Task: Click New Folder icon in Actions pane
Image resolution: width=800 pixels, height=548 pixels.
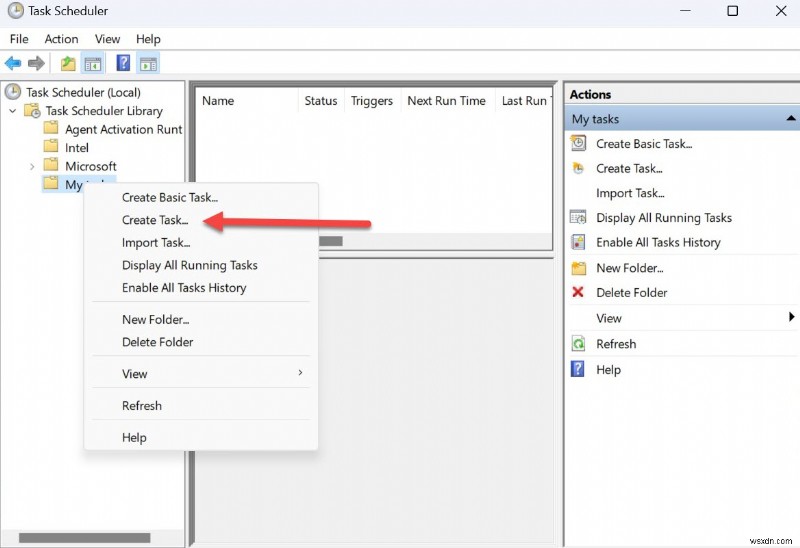Action: pos(579,268)
